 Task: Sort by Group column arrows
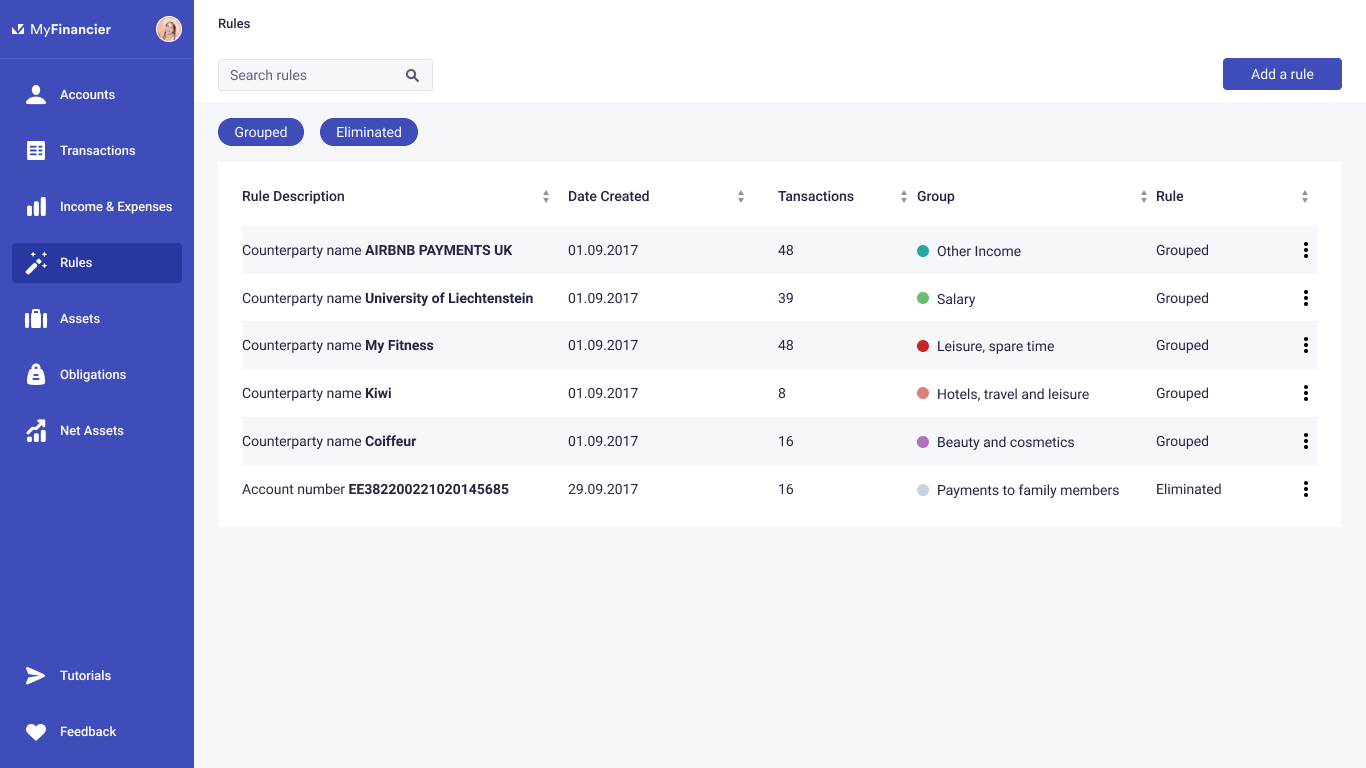click(1144, 197)
